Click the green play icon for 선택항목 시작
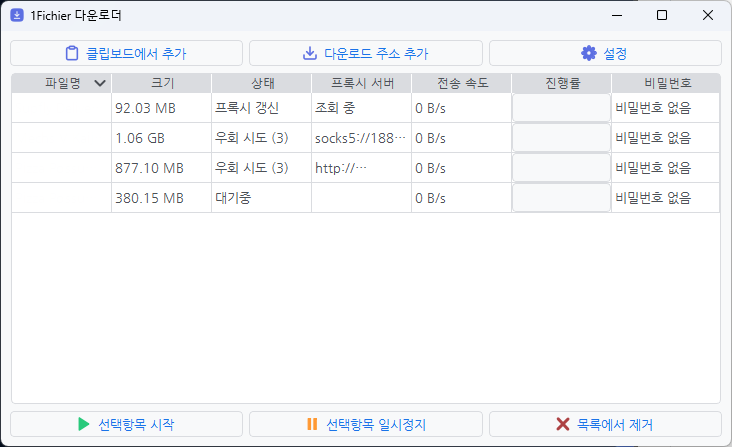732x447 pixels. coord(84,424)
